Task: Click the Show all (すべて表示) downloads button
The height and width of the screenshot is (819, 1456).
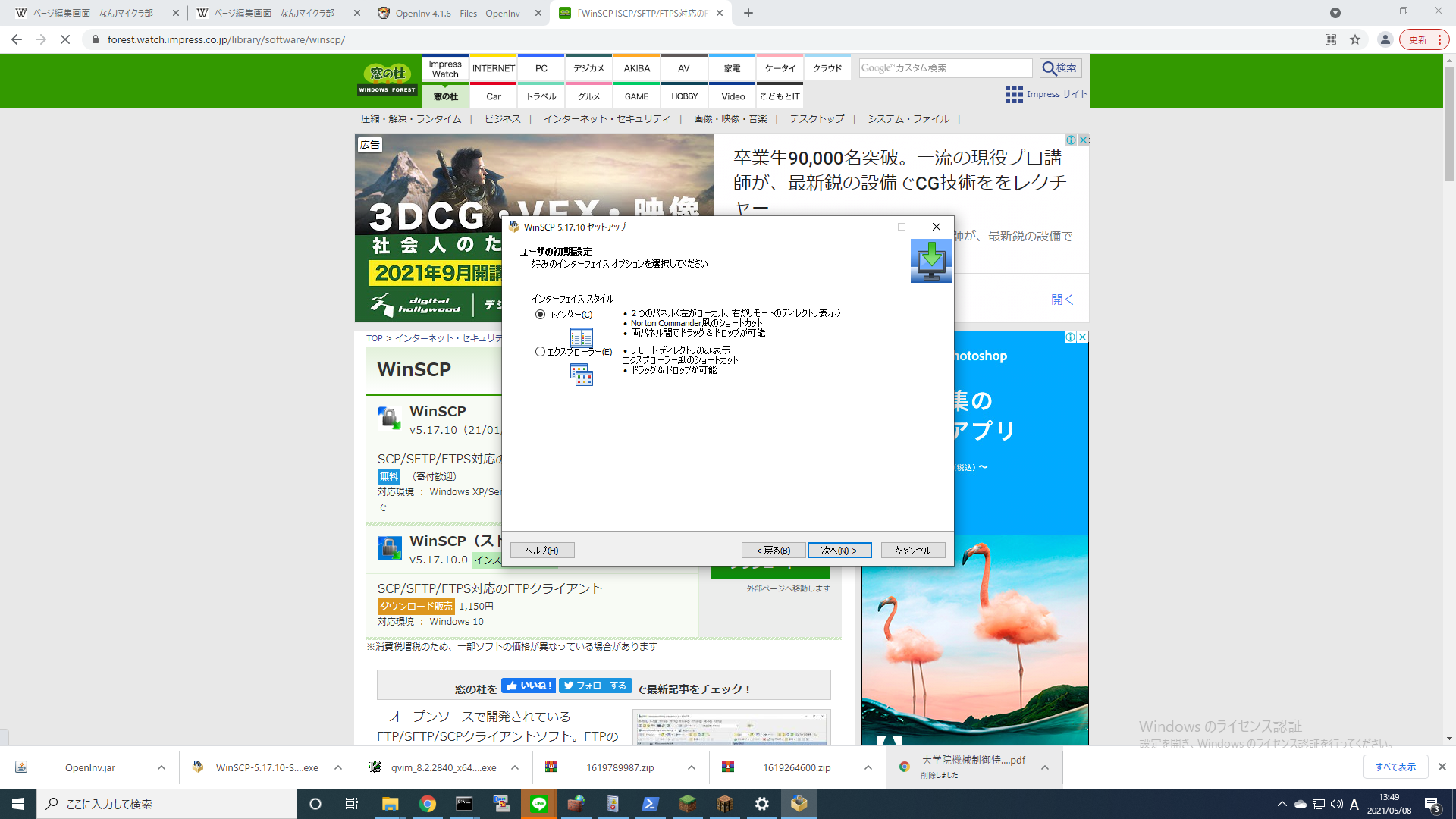Action: [1396, 767]
